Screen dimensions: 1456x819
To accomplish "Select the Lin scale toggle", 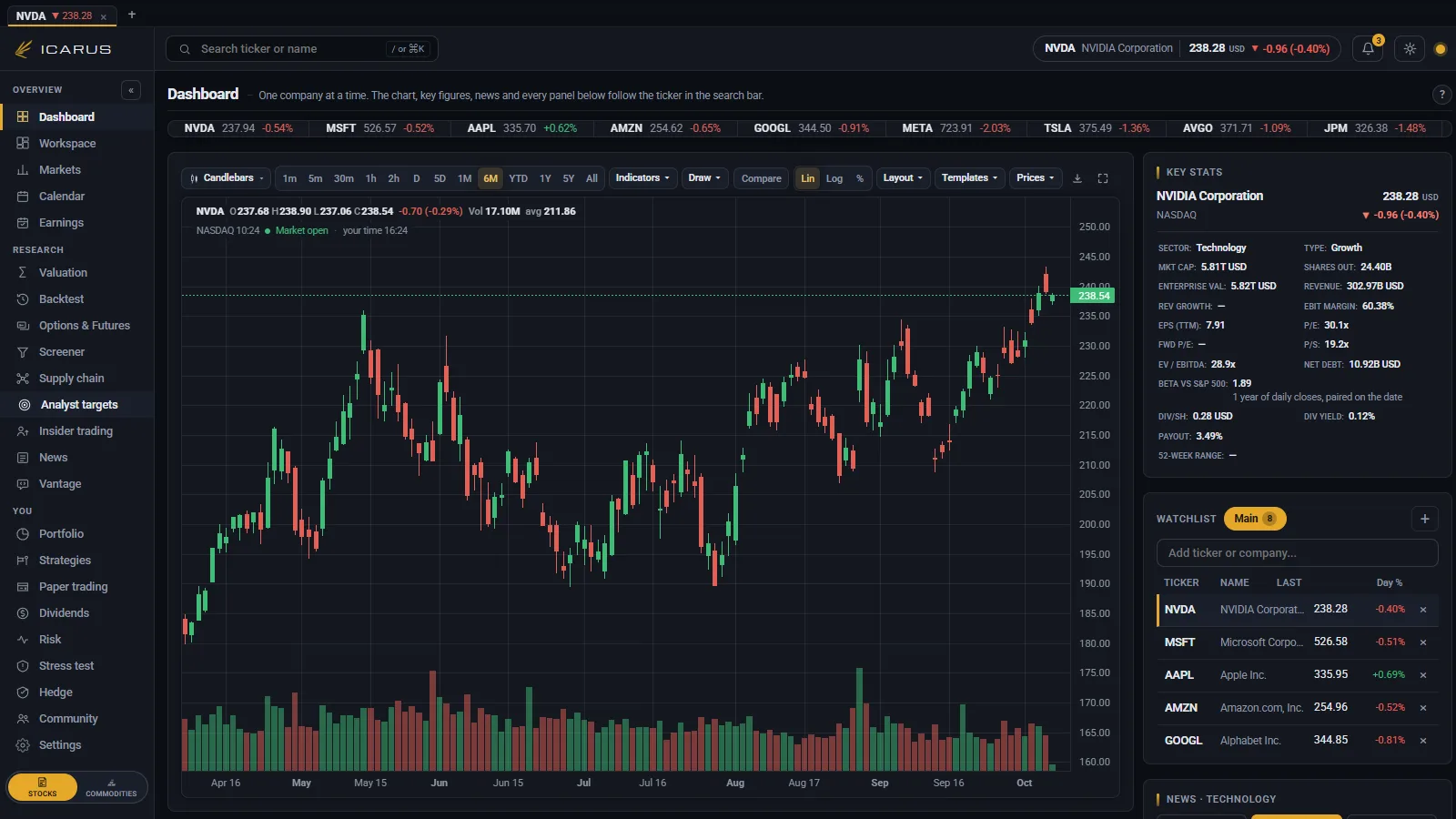I will 807,178.
